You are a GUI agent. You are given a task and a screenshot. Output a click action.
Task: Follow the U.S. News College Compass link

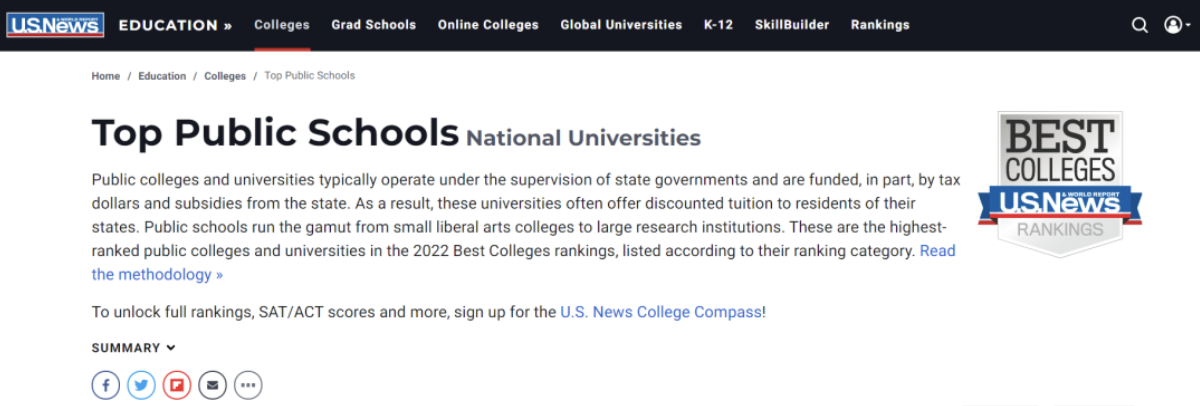[x=661, y=312]
